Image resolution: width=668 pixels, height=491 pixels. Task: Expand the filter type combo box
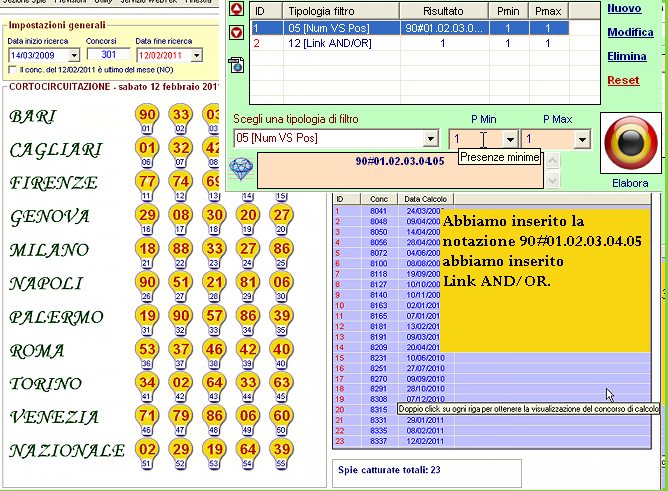(x=431, y=138)
